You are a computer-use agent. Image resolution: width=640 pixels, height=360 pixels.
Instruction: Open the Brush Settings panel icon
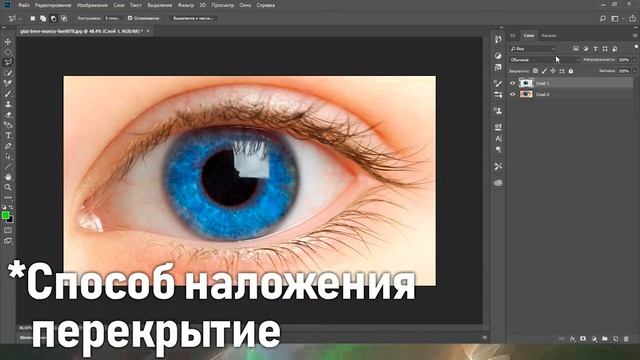coord(498,83)
